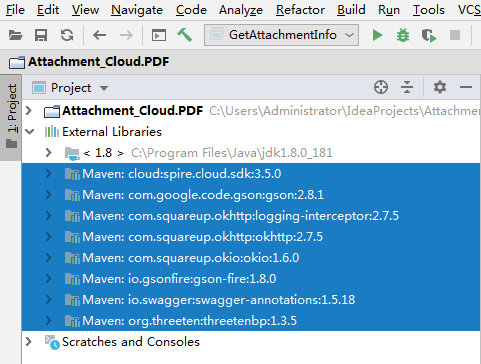Build the project with the hammer icon
This screenshot has width=481, height=364.
pyautogui.click(x=184, y=35)
